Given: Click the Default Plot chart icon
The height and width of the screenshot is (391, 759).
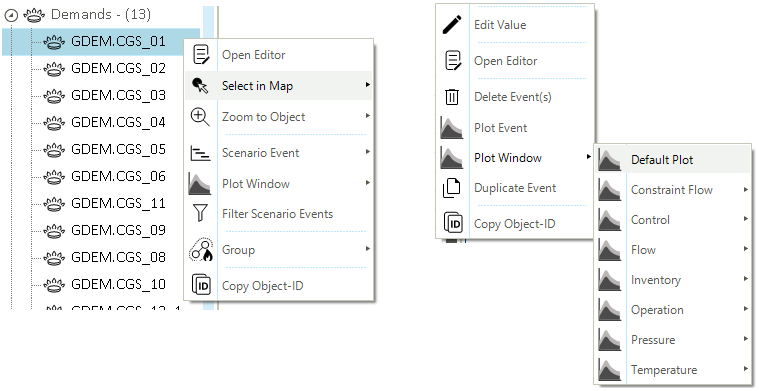Looking at the screenshot, I should (x=609, y=160).
